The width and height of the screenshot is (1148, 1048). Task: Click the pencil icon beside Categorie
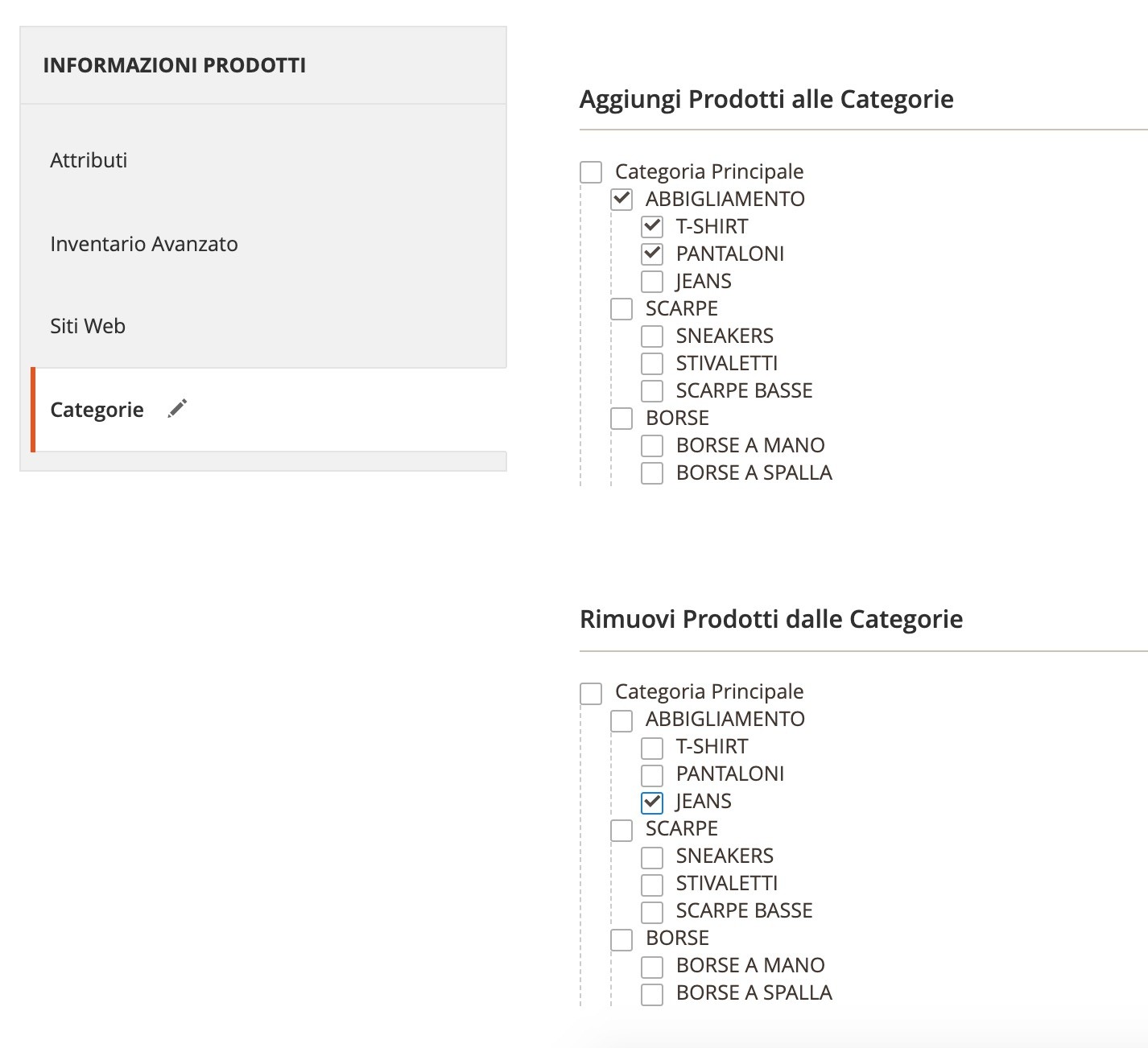177,409
